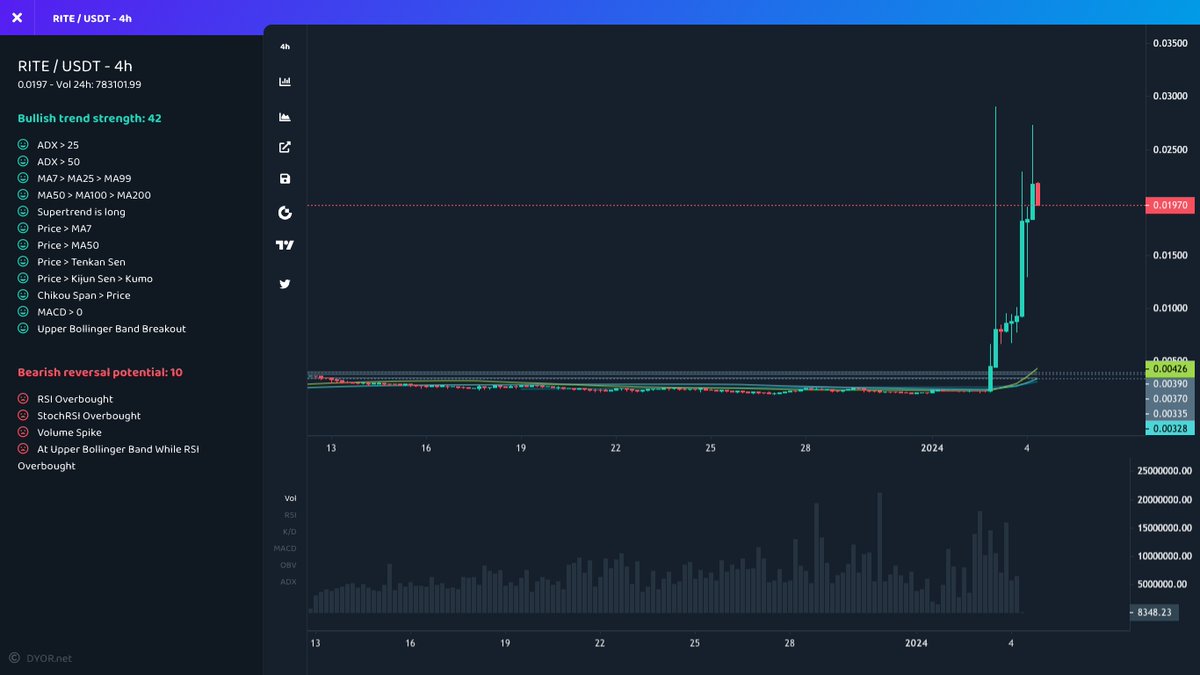Image resolution: width=1200 pixels, height=675 pixels.
Task: Click the 0.03000 price axis label
Action: pos(1170,96)
